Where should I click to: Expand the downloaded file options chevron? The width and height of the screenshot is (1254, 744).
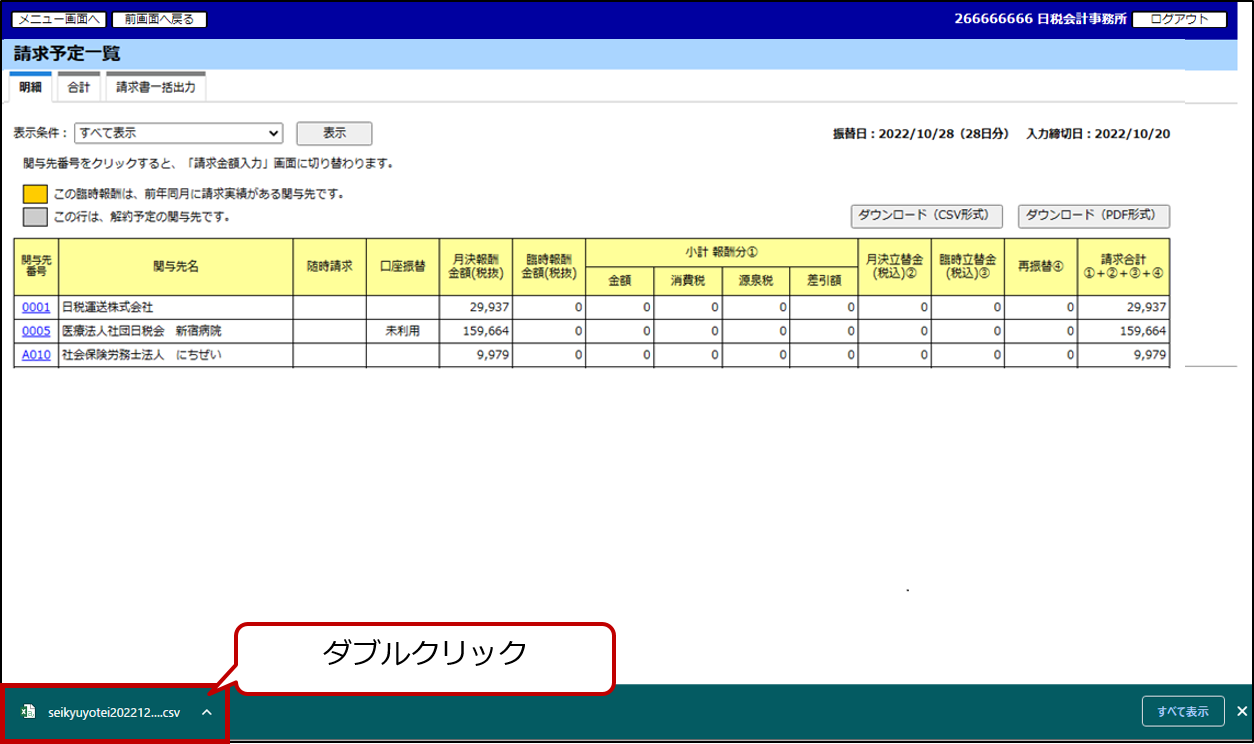206,712
